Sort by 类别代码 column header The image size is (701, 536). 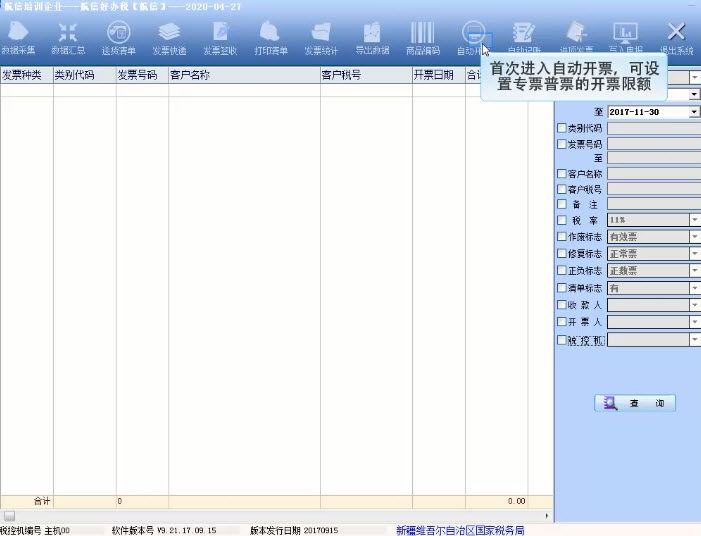[85, 75]
